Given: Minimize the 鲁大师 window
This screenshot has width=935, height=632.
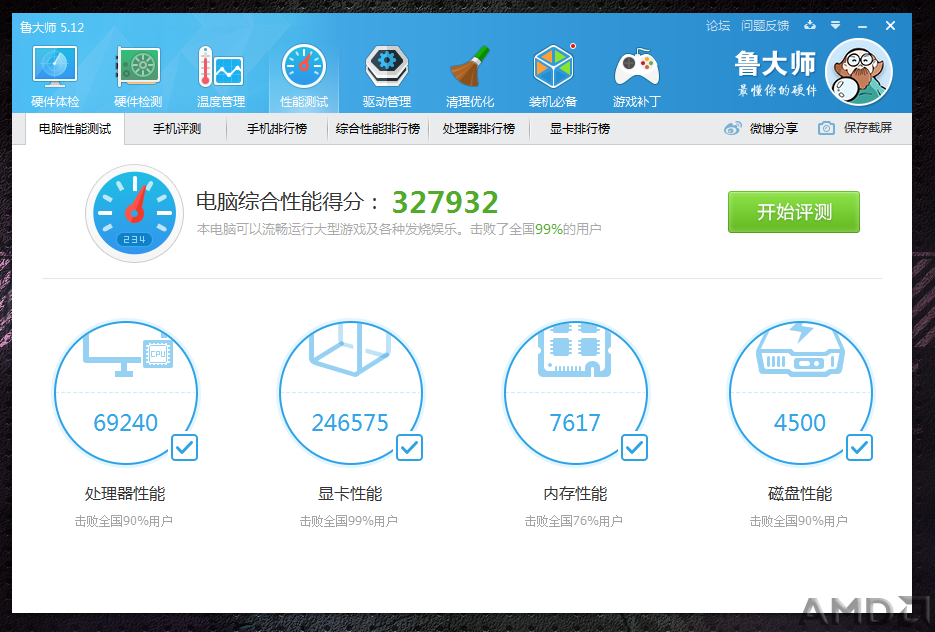Looking at the screenshot, I should [x=862, y=26].
